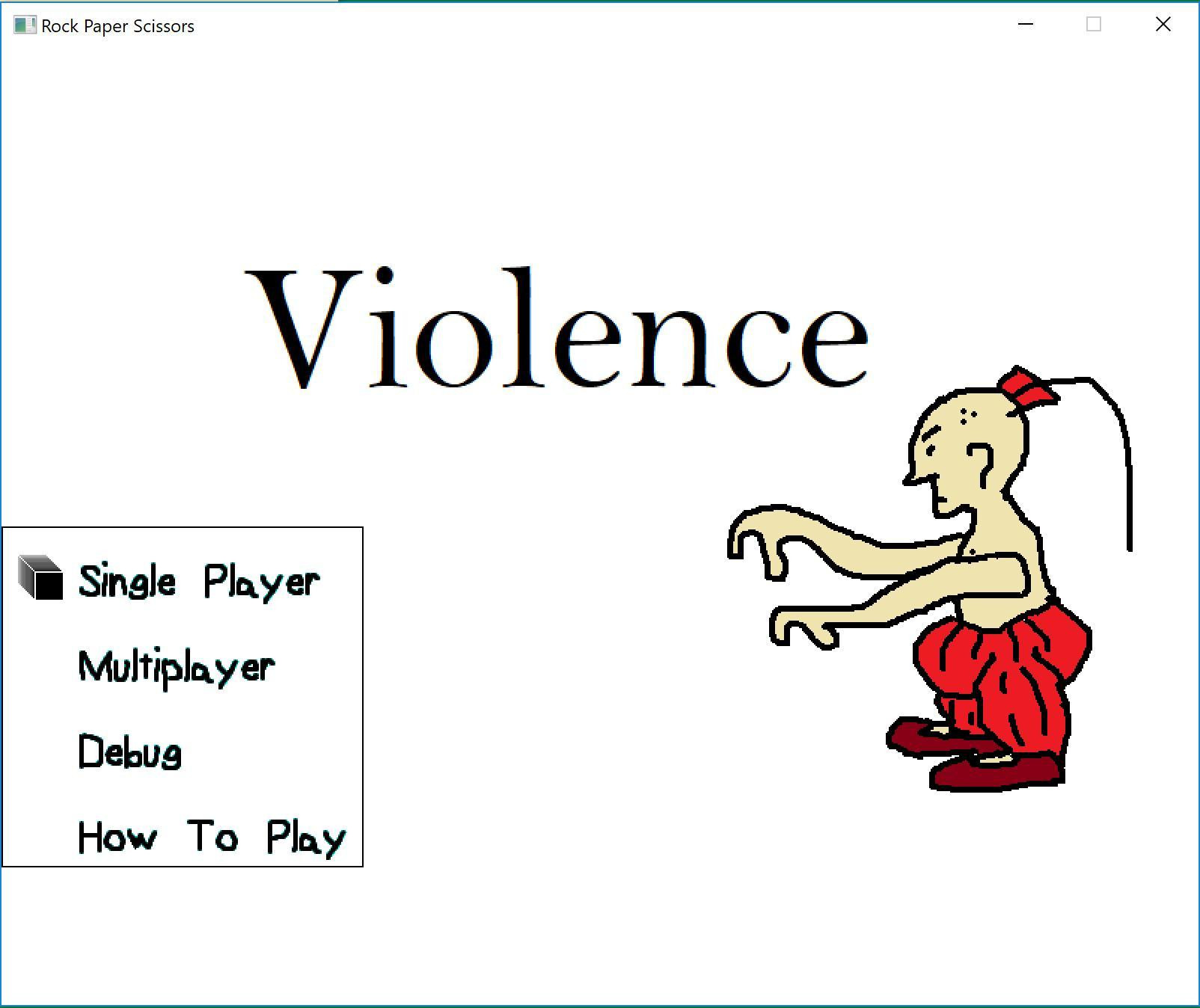Click the crouching fighter character illustration
Screen dimensions: 1200x1008
pos(929,578)
